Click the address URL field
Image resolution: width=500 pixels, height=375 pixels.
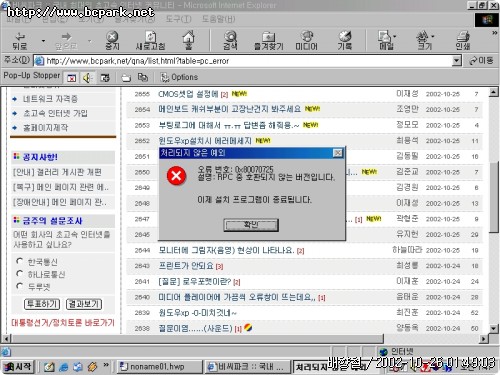tap(247, 61)
